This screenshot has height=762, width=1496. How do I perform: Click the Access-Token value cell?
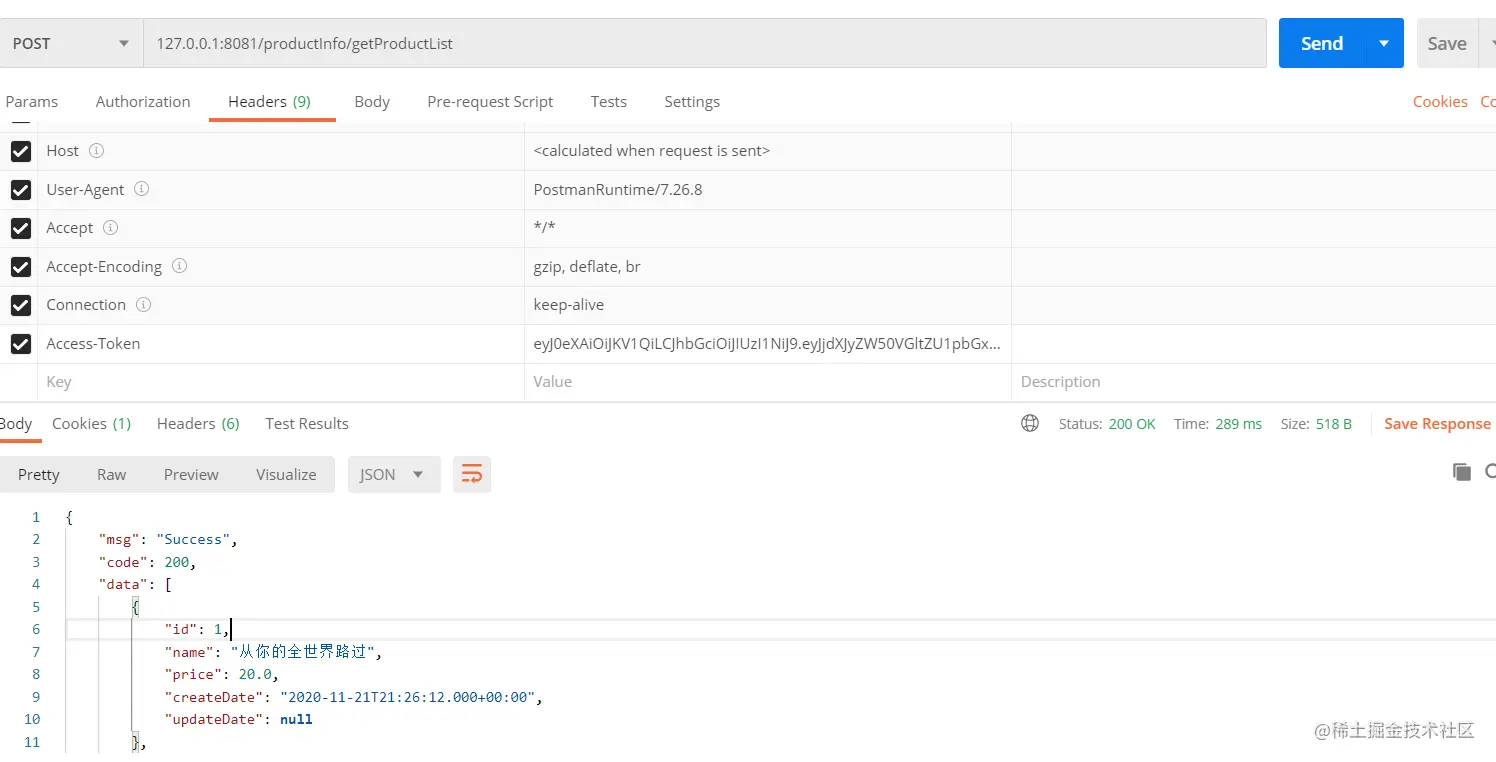[767, 343]
